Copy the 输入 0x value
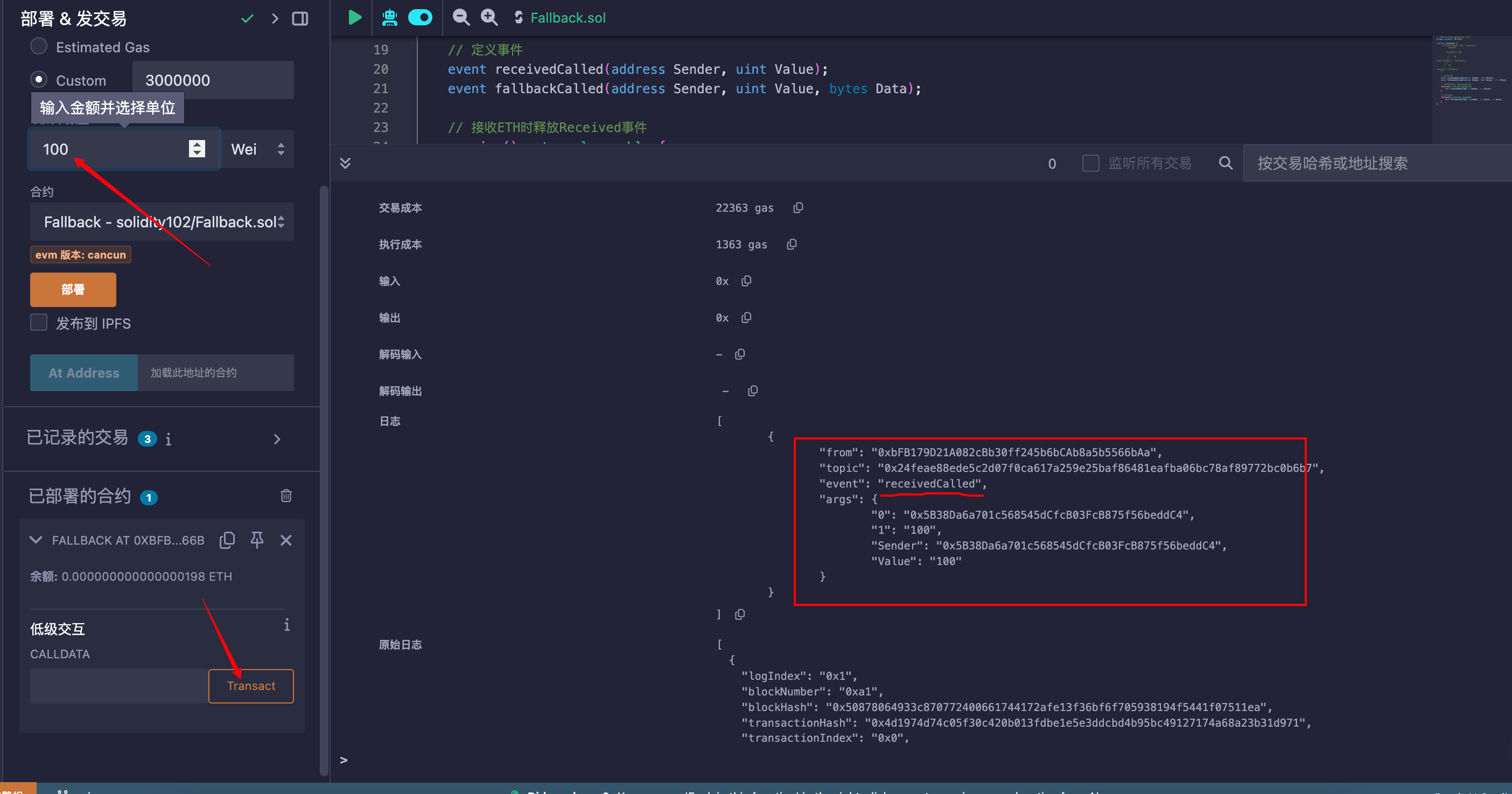 (747, 281)
